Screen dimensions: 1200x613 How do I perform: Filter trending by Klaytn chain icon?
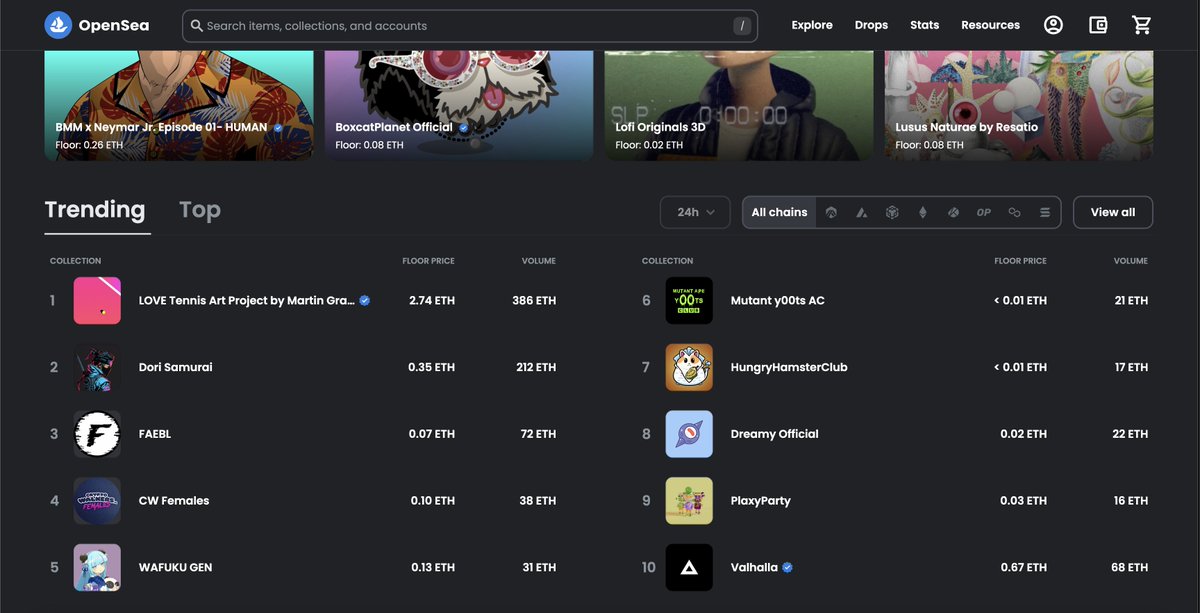[954, 212]
